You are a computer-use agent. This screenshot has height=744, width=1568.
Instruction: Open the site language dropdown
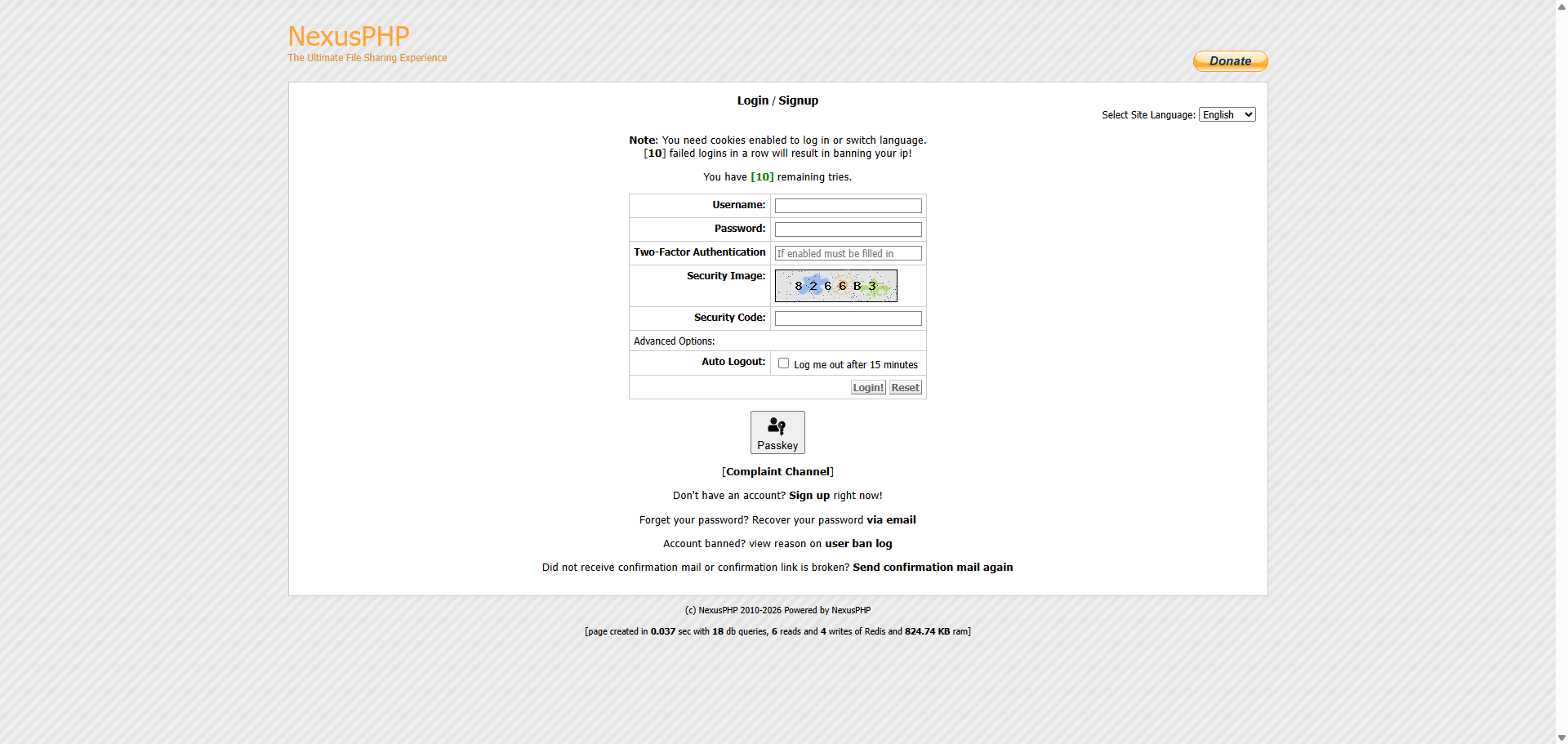click(x=1227, y=115)
